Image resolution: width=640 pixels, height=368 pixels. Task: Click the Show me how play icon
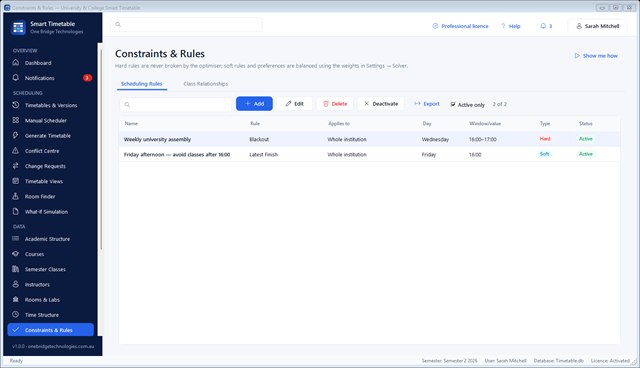point(577,55)
